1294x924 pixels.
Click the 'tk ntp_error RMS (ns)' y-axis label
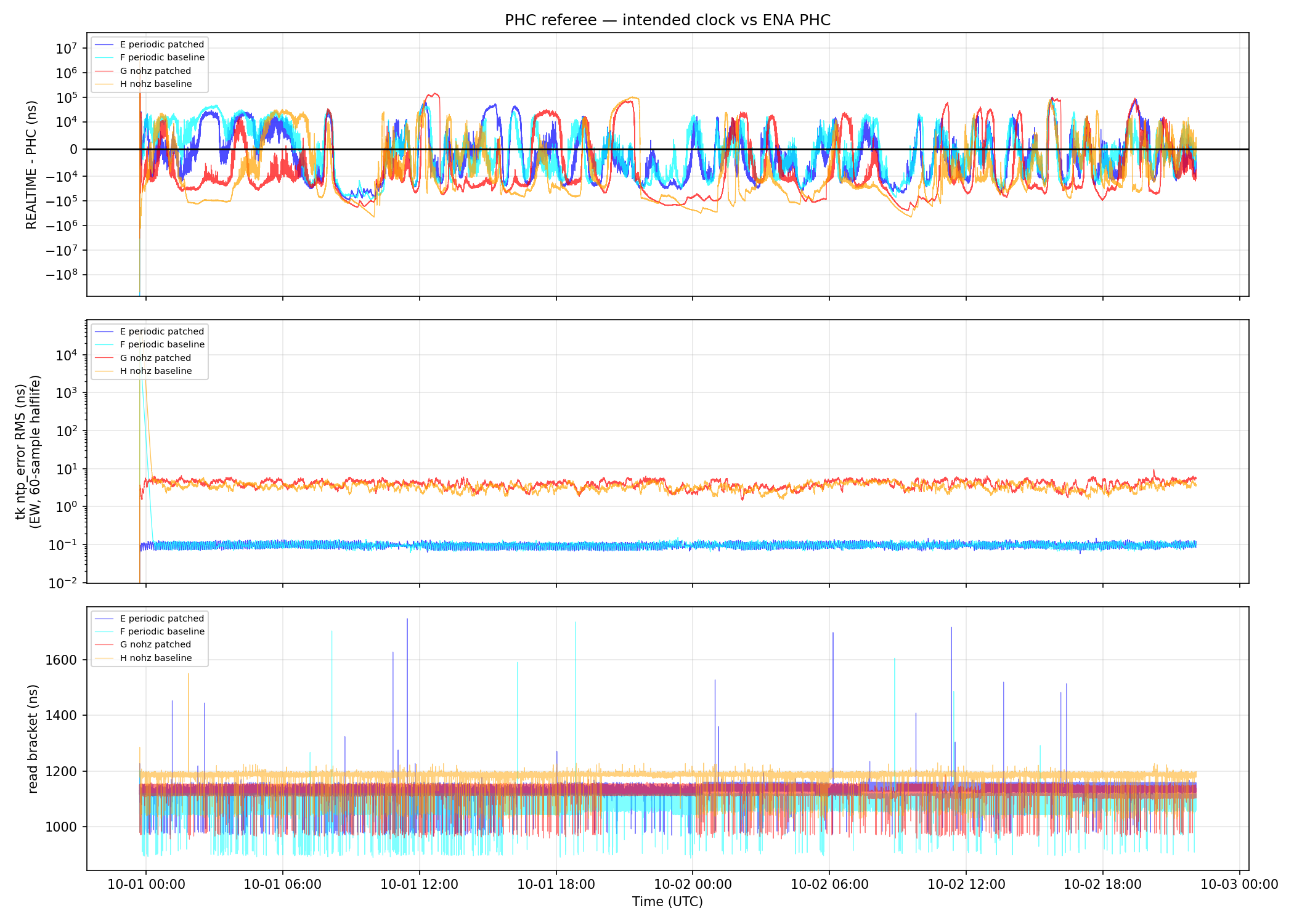(22, 452)
